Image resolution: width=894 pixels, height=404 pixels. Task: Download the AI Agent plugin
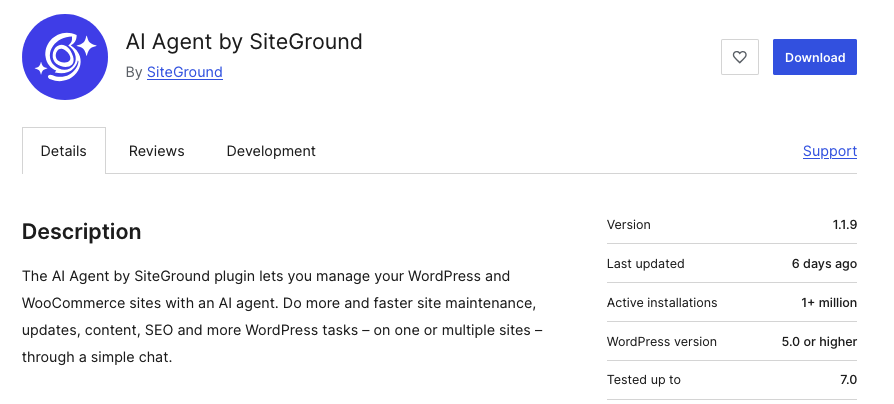tap(815, 57)
